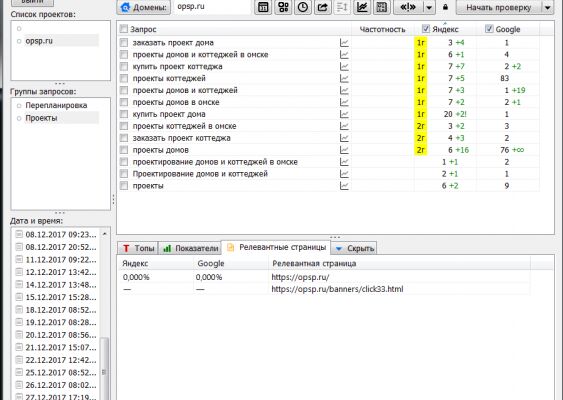This screenshot has height=400, width=563.
Task: Click the export/share arrow icon
Action: pyautogui.click(x=322, y=7)
